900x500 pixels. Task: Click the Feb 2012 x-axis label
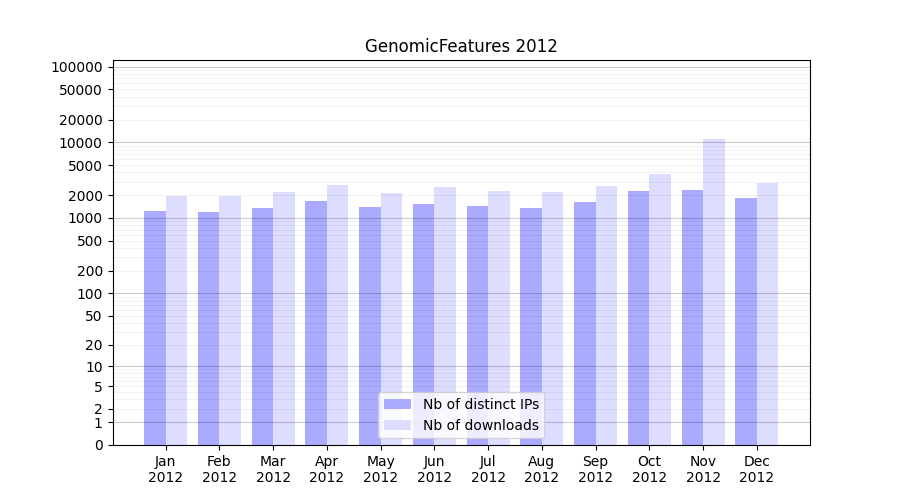pos(219,469)
